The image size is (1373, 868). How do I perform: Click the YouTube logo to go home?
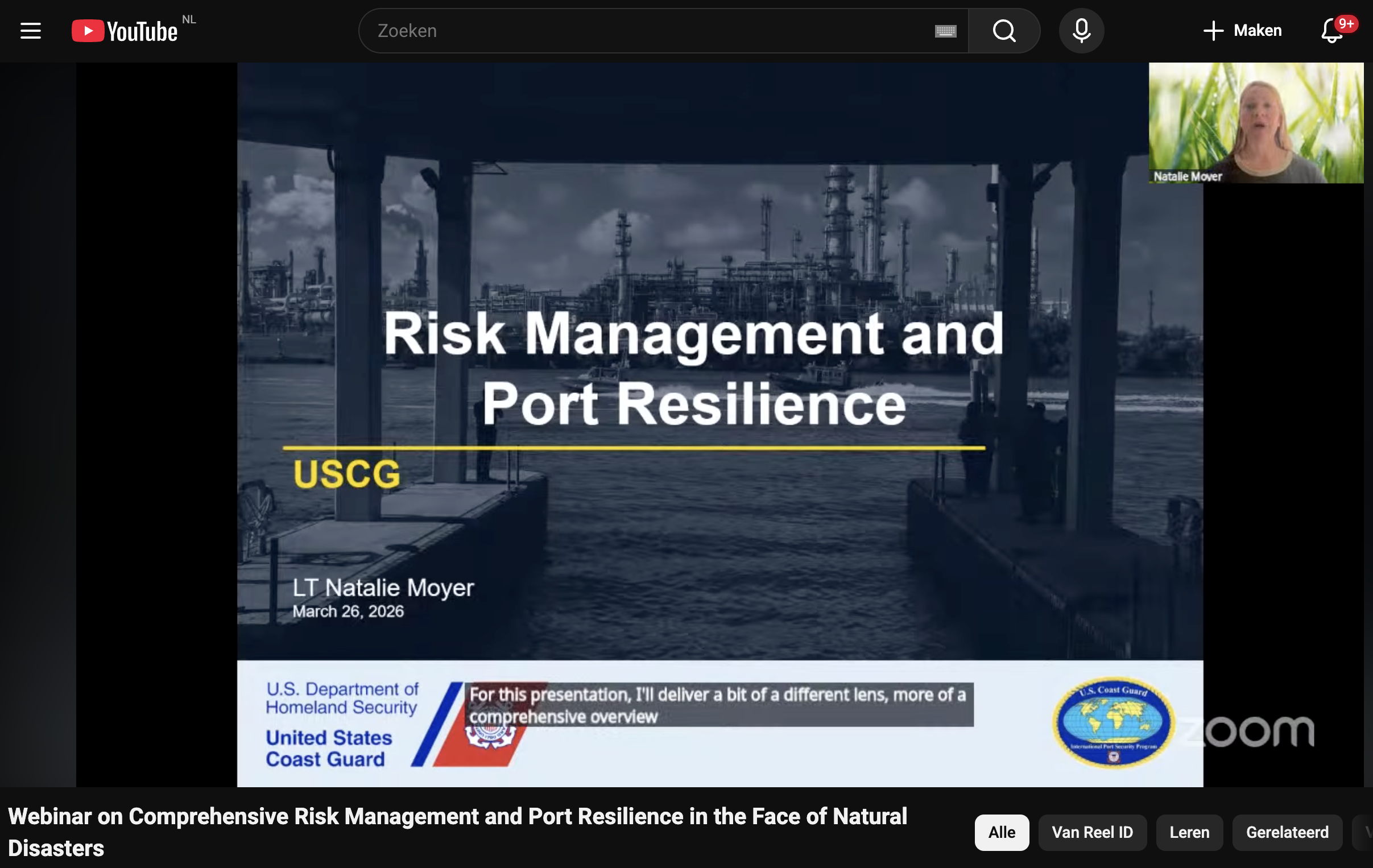click(x=126, y=31)
